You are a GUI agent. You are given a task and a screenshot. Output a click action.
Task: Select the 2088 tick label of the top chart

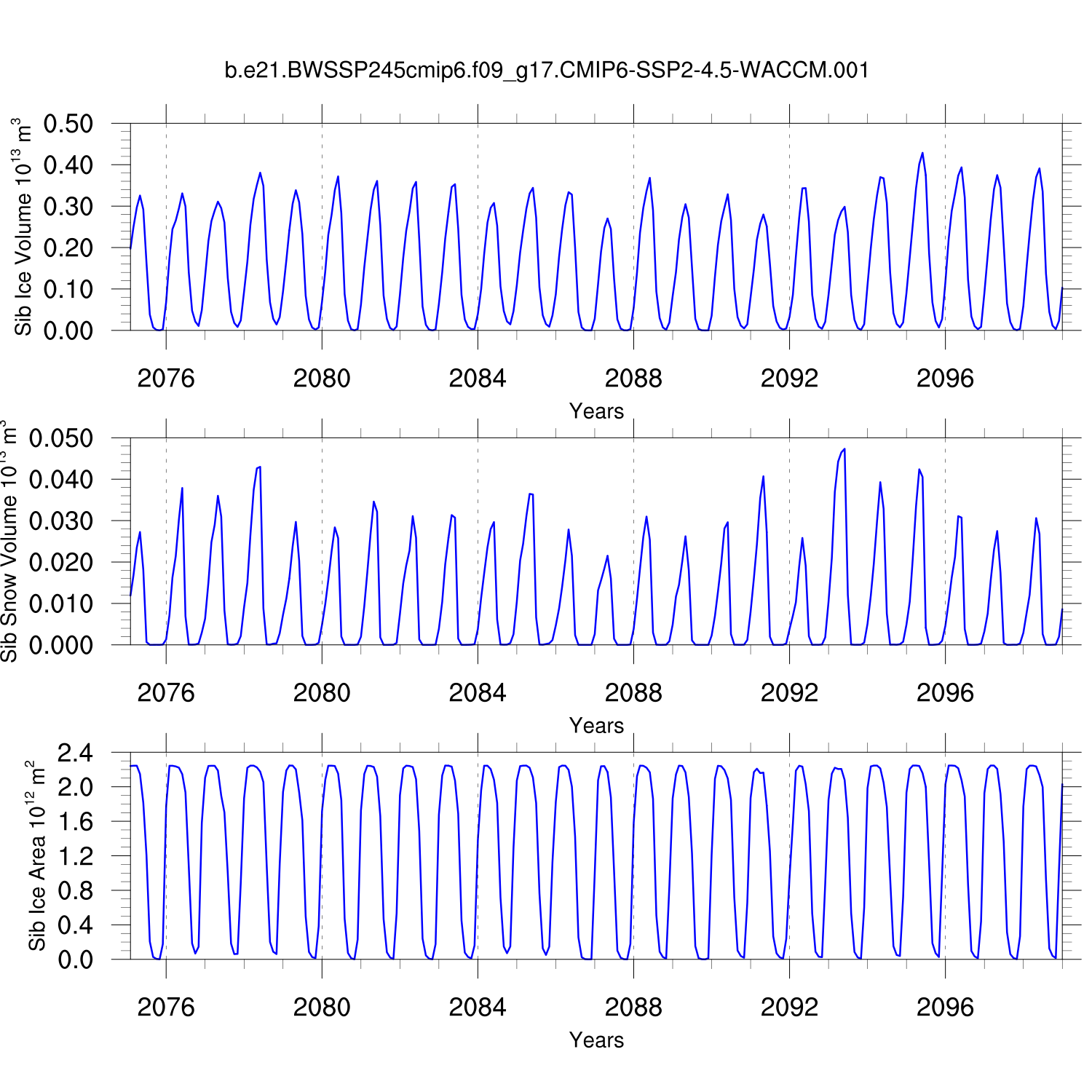click(x=633, y=379)
